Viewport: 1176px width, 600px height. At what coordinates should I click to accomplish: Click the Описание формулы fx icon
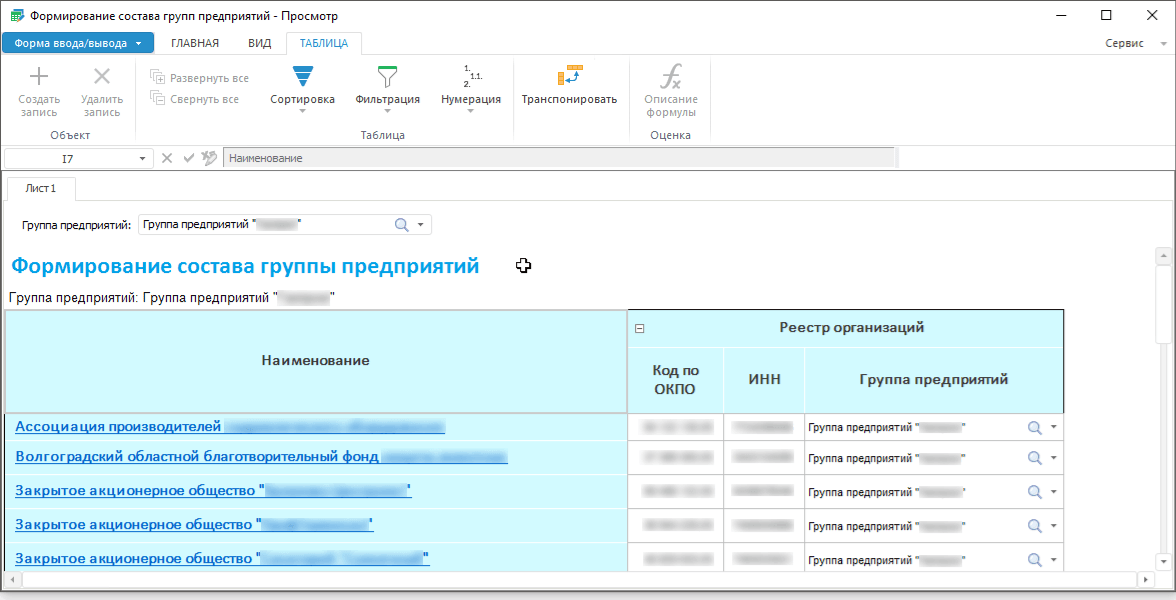click(x=670, y=76)
